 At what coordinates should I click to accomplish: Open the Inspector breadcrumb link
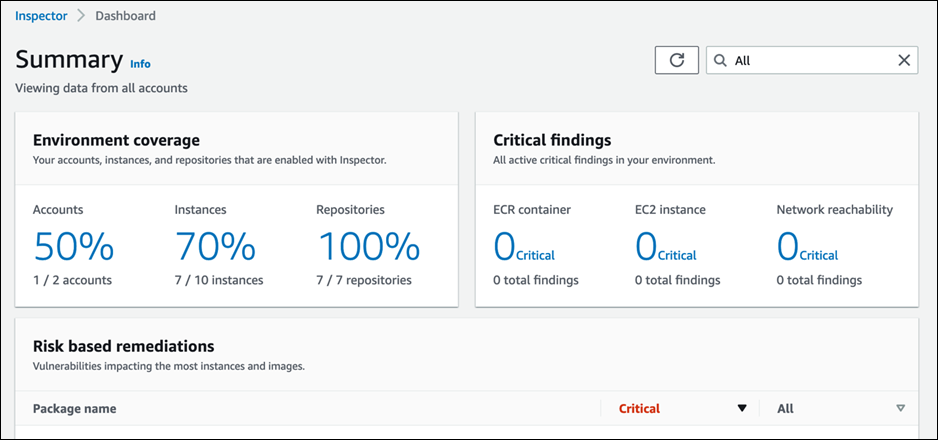(x=41, y=16)
